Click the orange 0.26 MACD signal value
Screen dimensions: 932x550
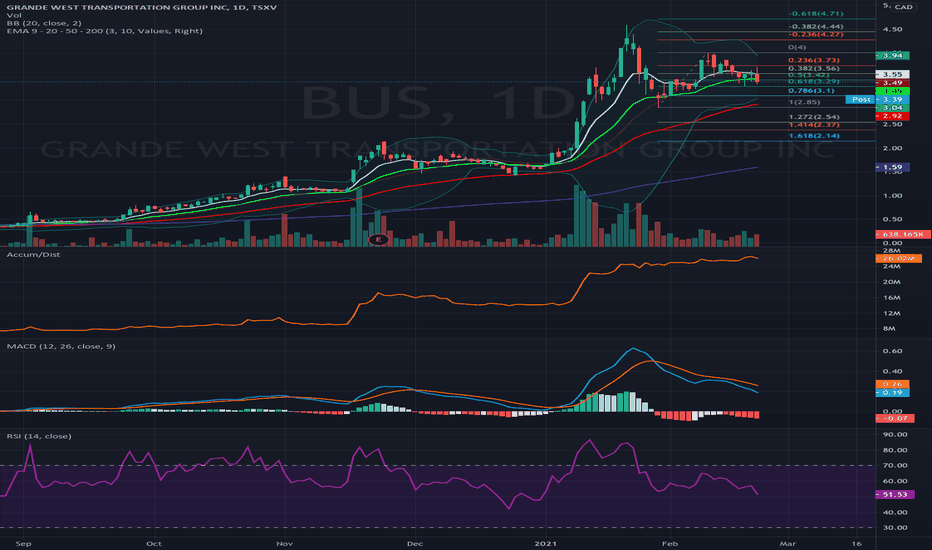892,385
